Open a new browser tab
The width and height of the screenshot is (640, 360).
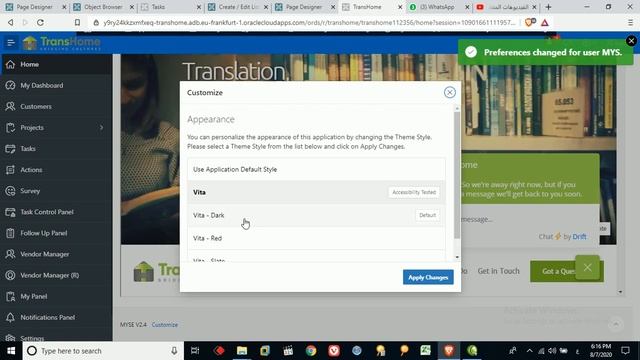pos(548,7)
